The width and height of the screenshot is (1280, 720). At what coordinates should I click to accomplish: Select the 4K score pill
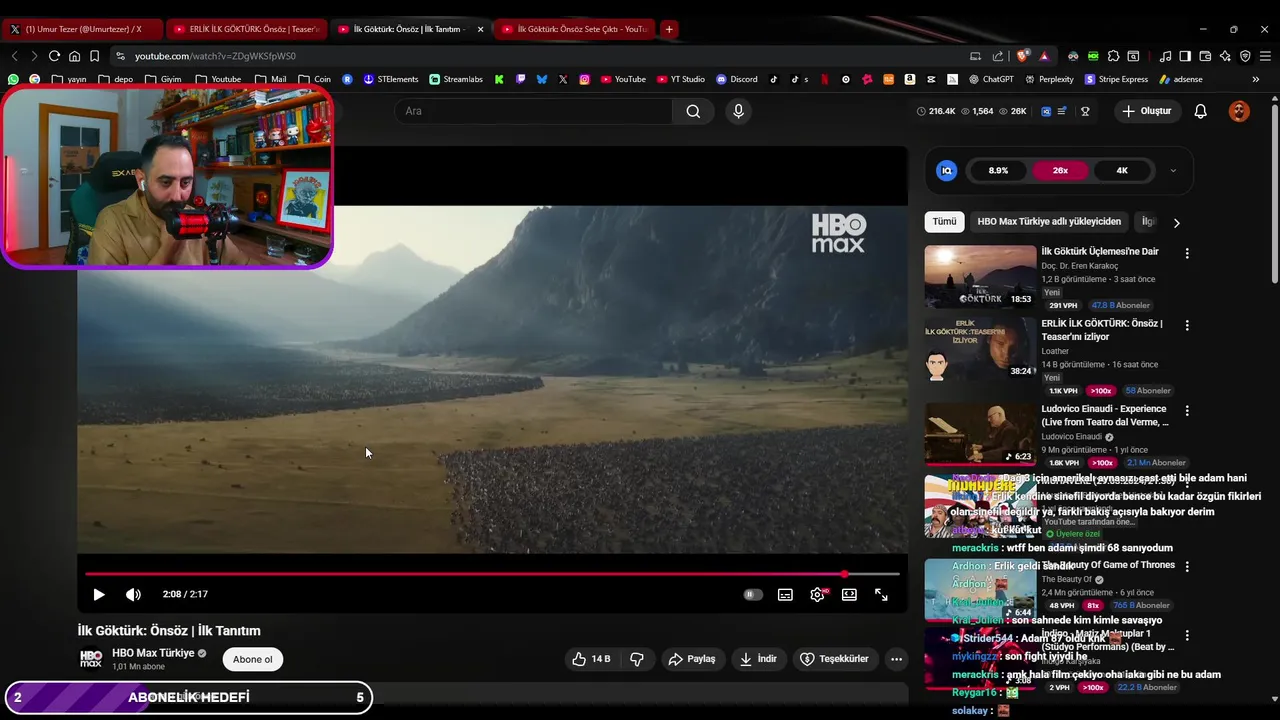pos(1122,171)
